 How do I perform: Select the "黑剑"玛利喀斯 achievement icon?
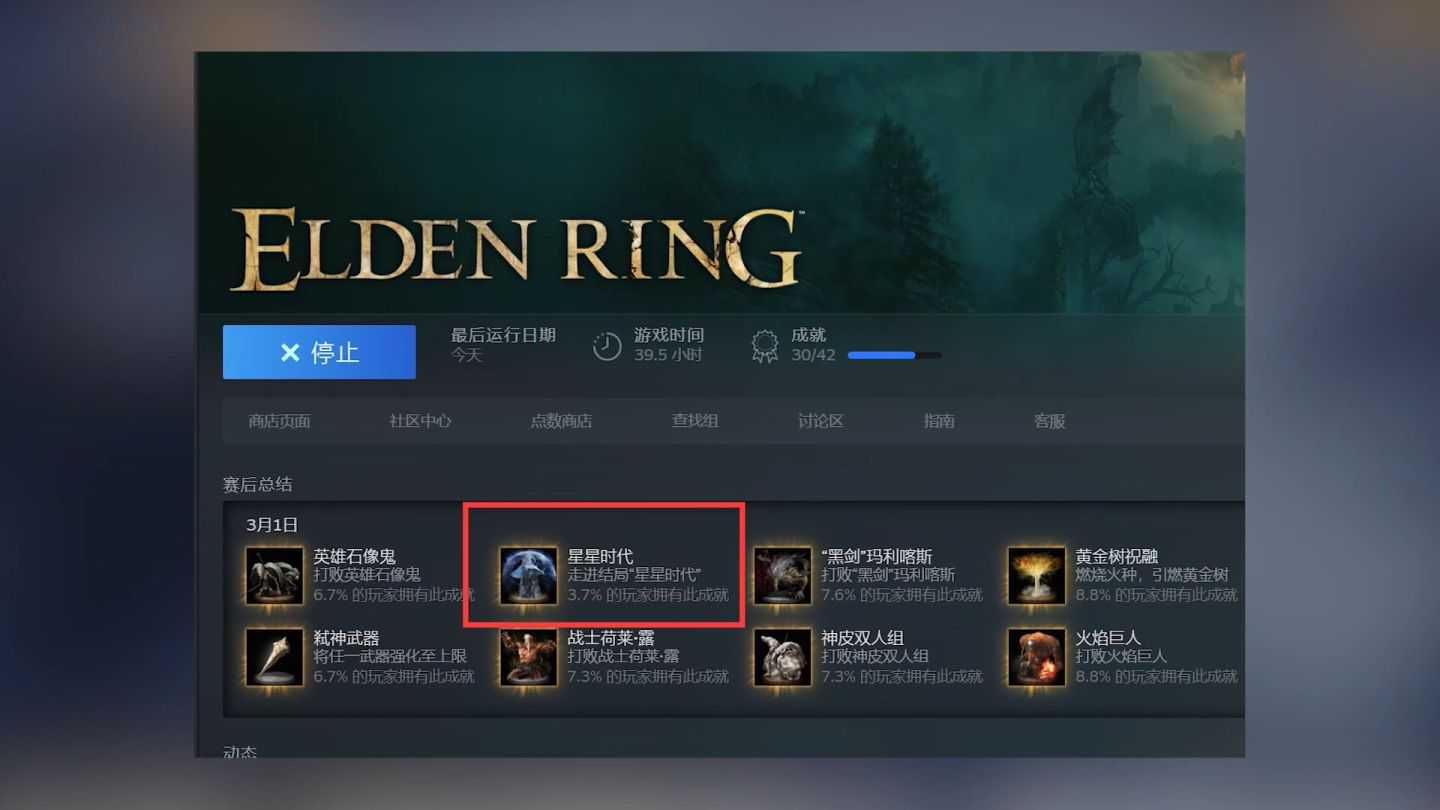click(782, 576)
